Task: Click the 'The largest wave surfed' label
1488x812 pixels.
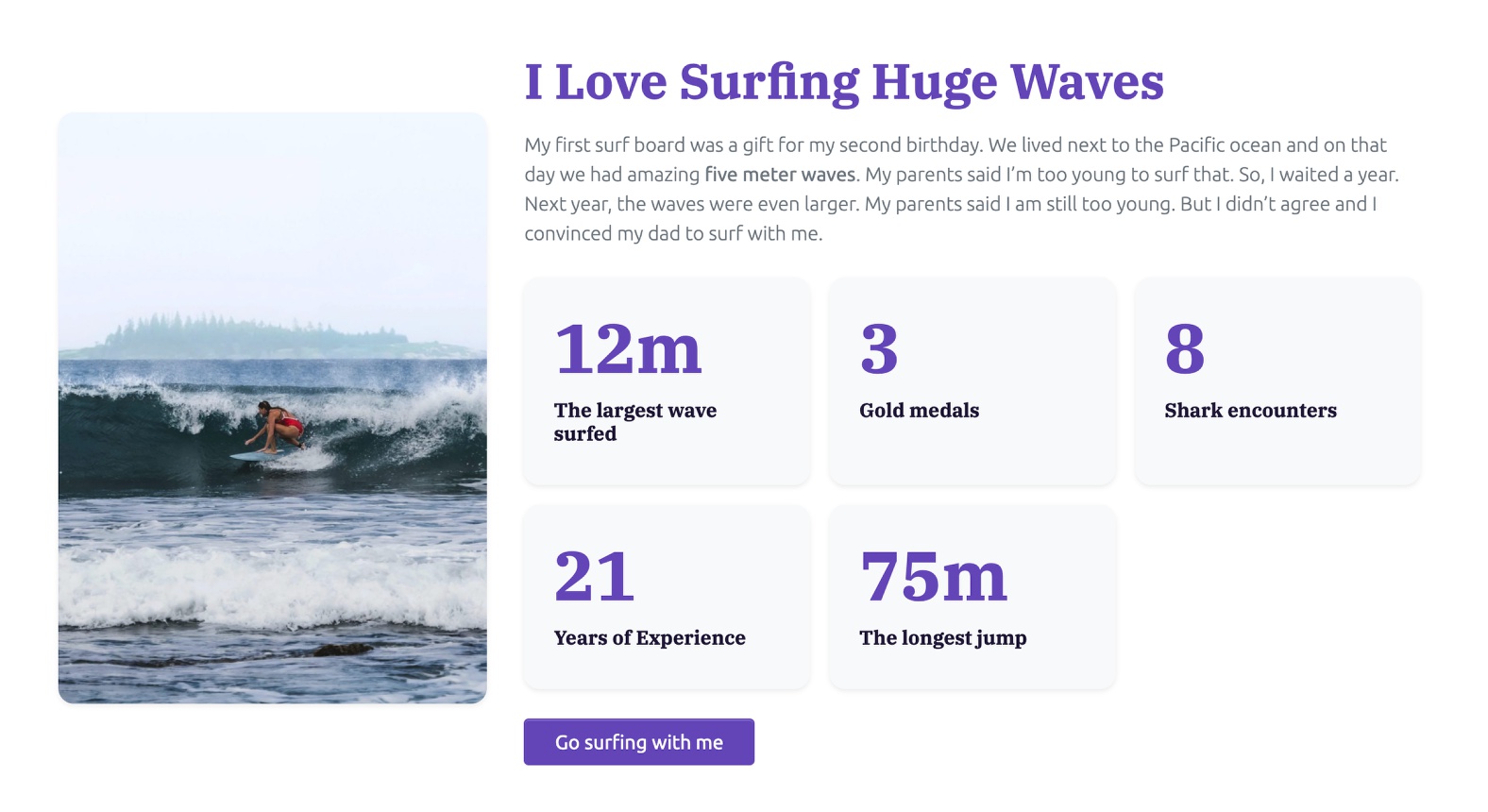Action: click(x=635, y=422)
